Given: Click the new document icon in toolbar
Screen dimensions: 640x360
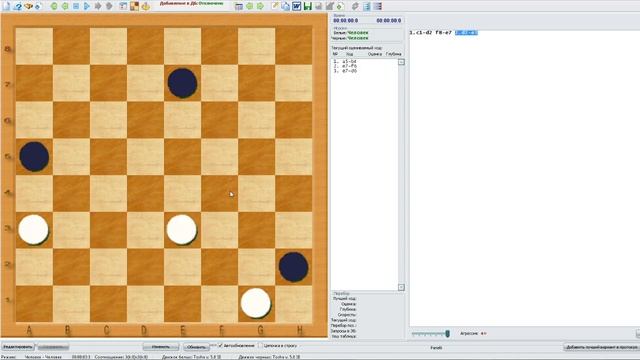Looking at the screenshot, I should point(7,6).
